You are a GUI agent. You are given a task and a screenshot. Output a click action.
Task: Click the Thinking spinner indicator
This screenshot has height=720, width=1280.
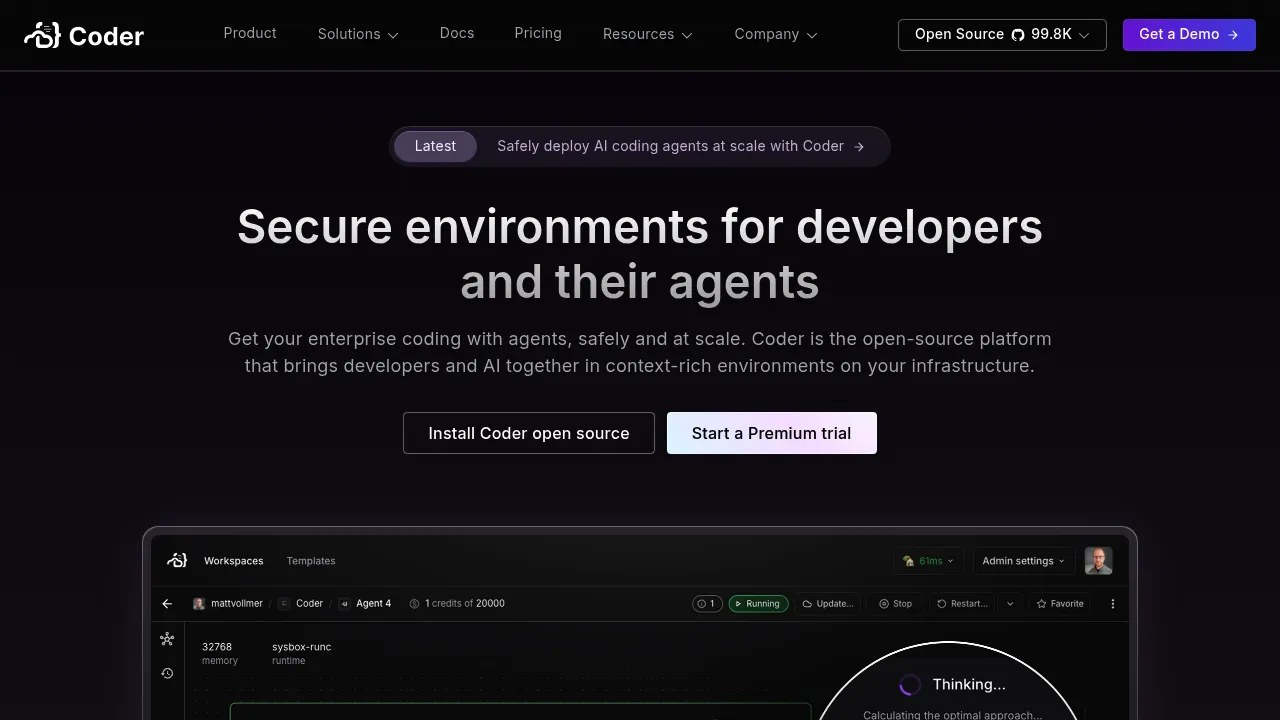click(910, 685)
